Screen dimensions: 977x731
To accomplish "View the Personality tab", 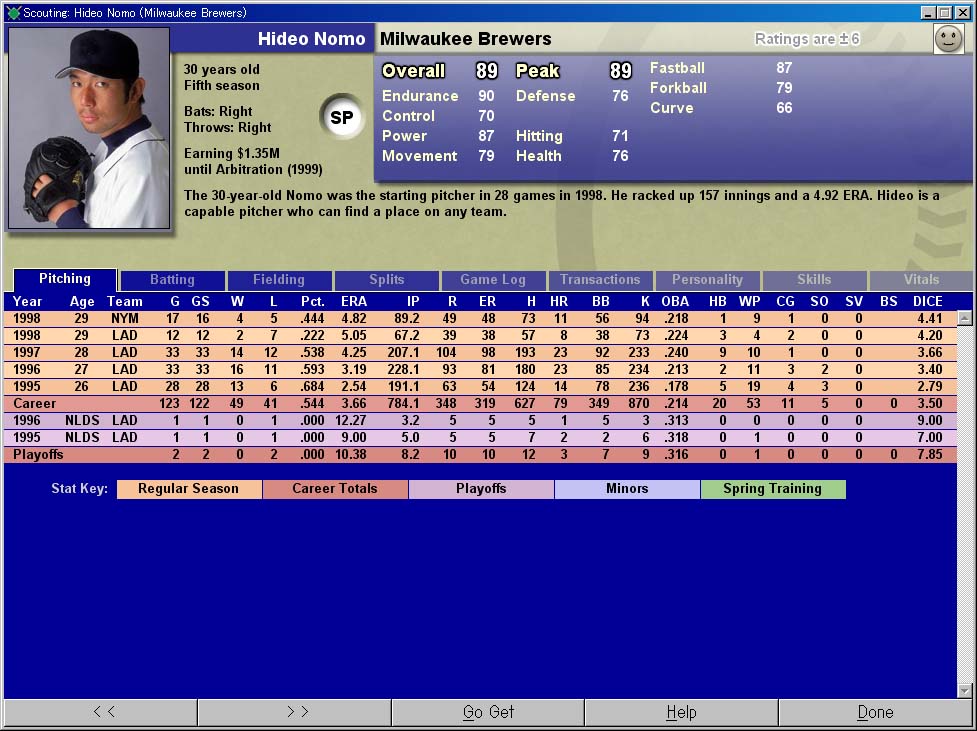I will click(707, 280).
